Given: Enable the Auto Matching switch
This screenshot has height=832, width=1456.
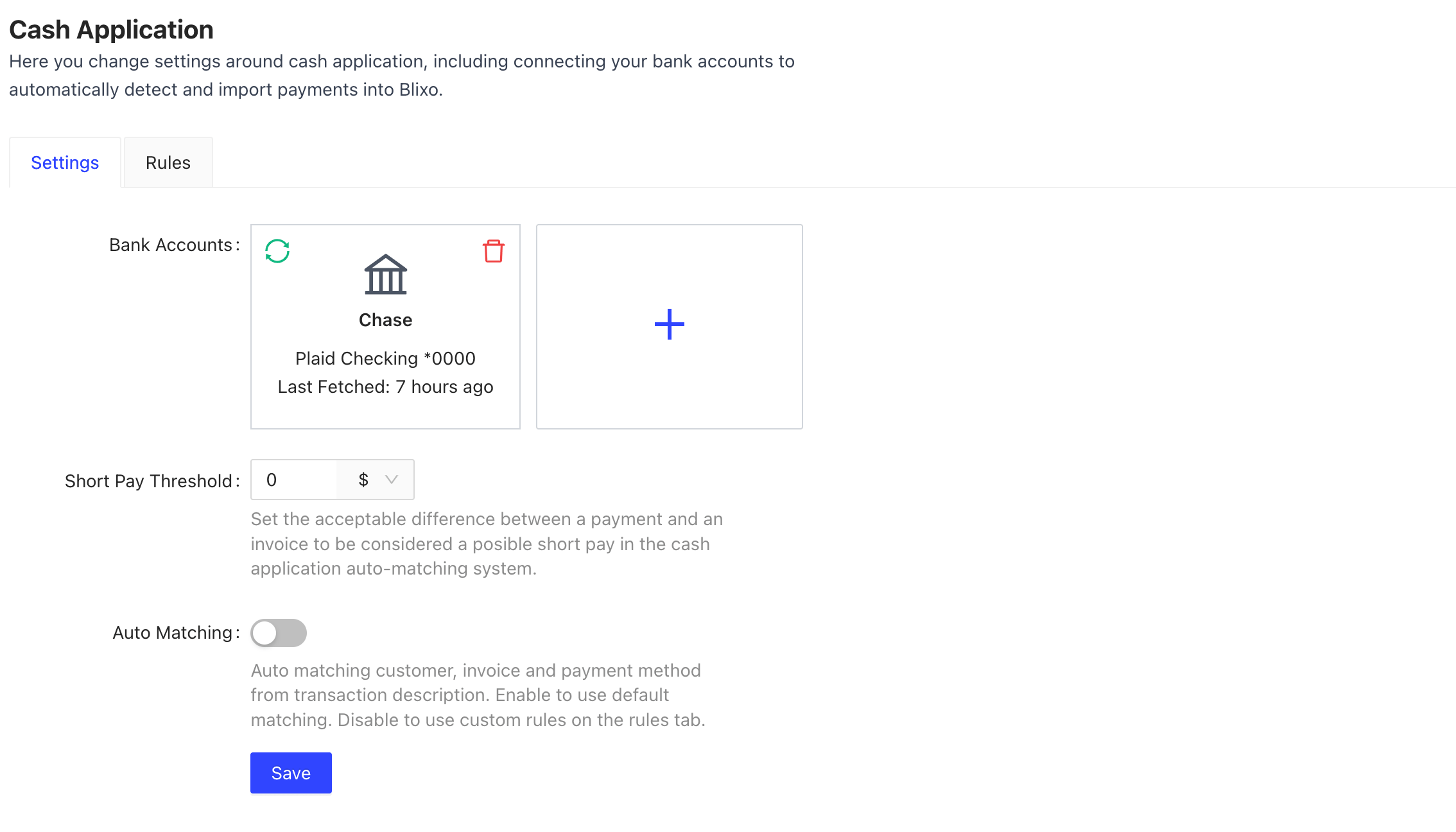Looking at the screenshot, I should click(279, 633).
